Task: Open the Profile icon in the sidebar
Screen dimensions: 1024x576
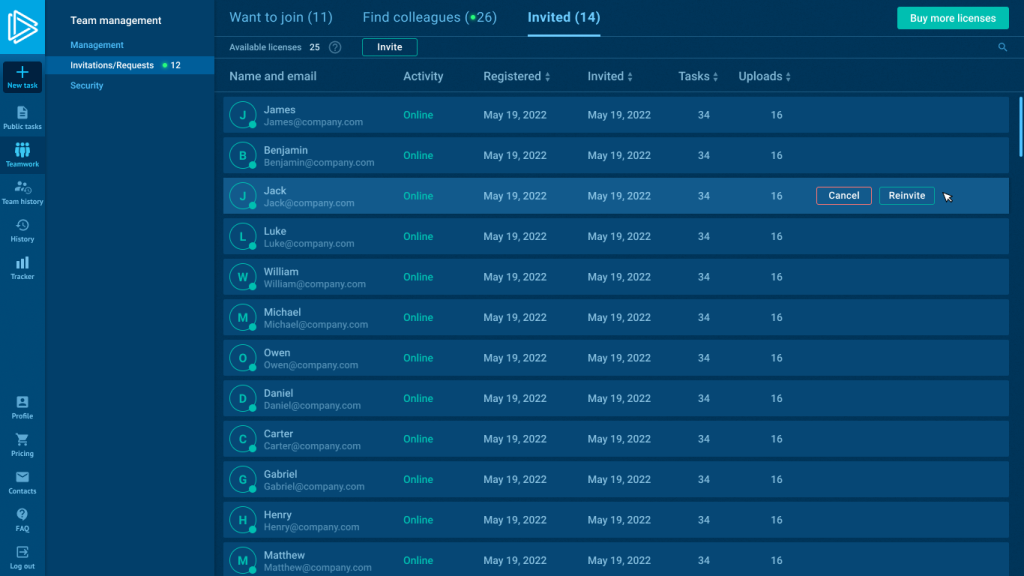Action: point(22,402)
